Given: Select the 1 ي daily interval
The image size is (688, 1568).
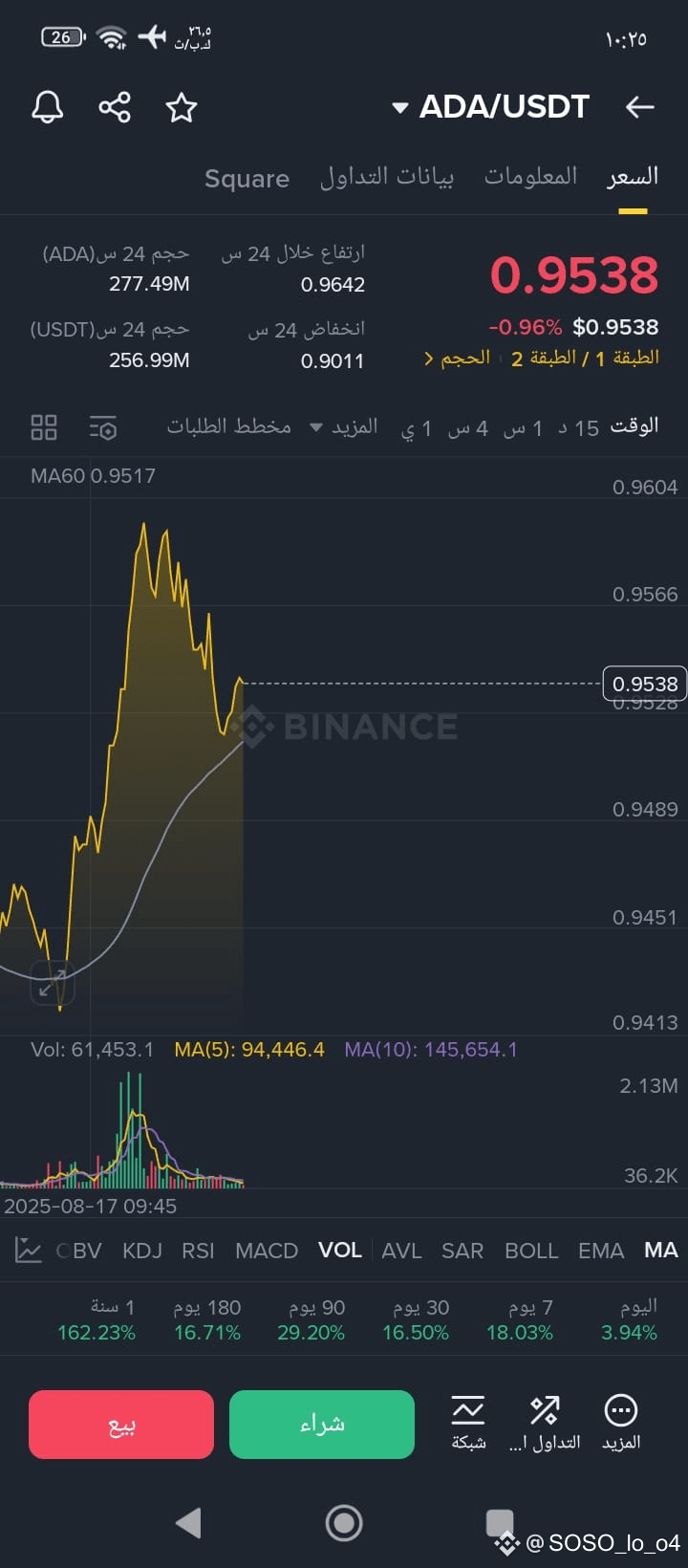Looking at the screenshot, I should (416, 428).
